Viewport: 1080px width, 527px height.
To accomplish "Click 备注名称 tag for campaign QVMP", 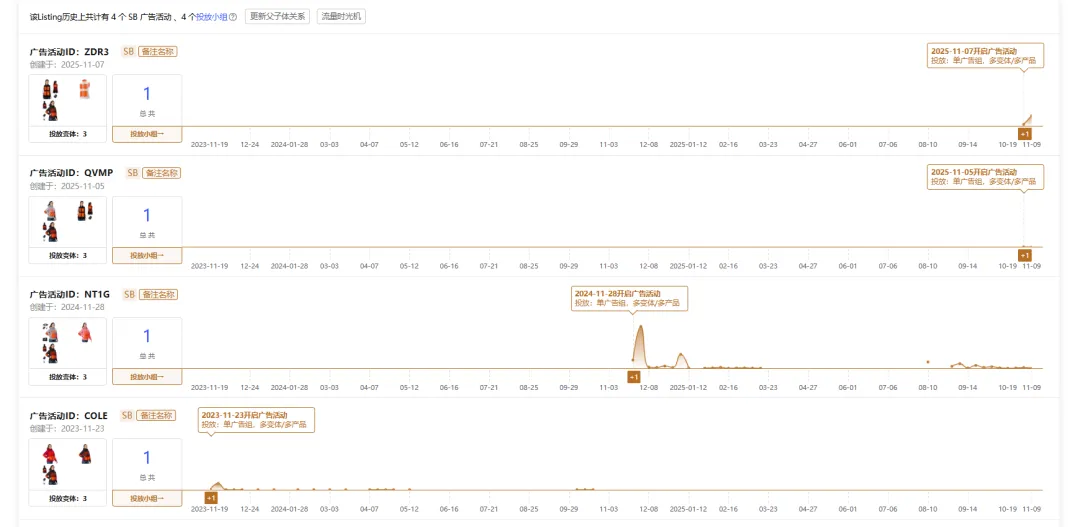I will [162, 172].
